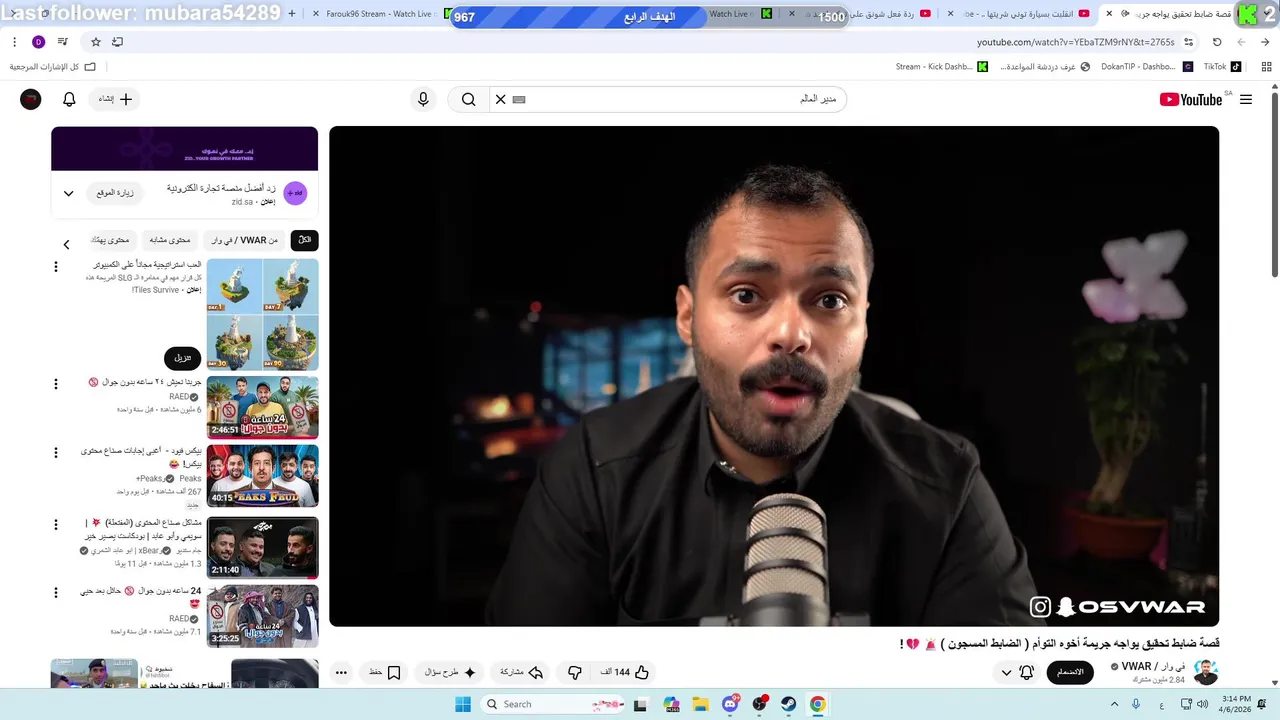Open the YouTube guide hamburger menu
This screenshot has width=1280, height=720.
click(x=1245, y=99)
